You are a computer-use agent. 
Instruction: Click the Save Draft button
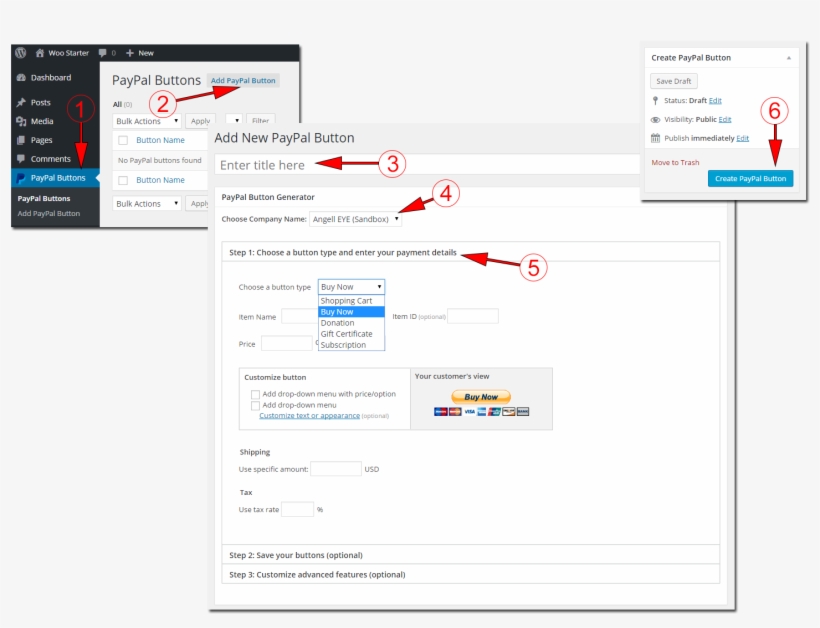pyautogui.click(x=674, y=81)
